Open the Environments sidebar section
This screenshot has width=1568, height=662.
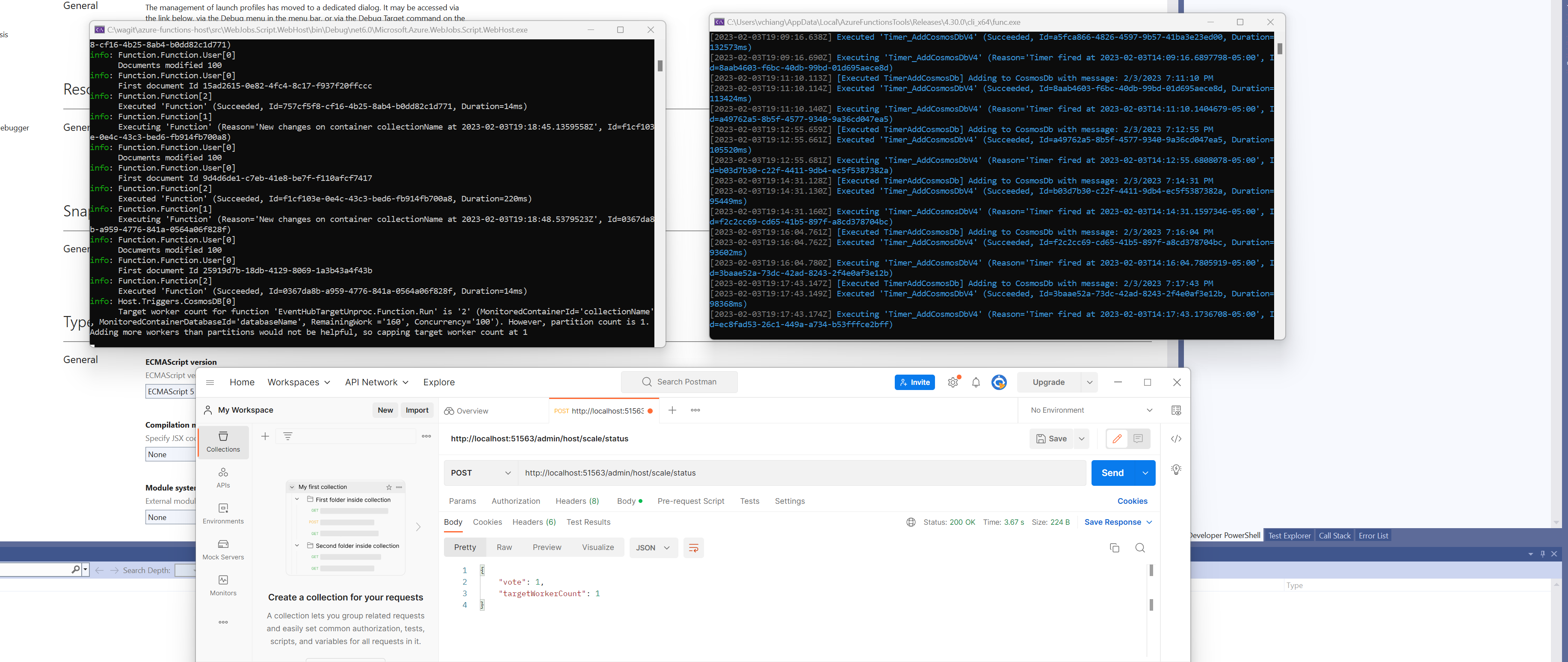pyautogui.click(x=223, y=513)
